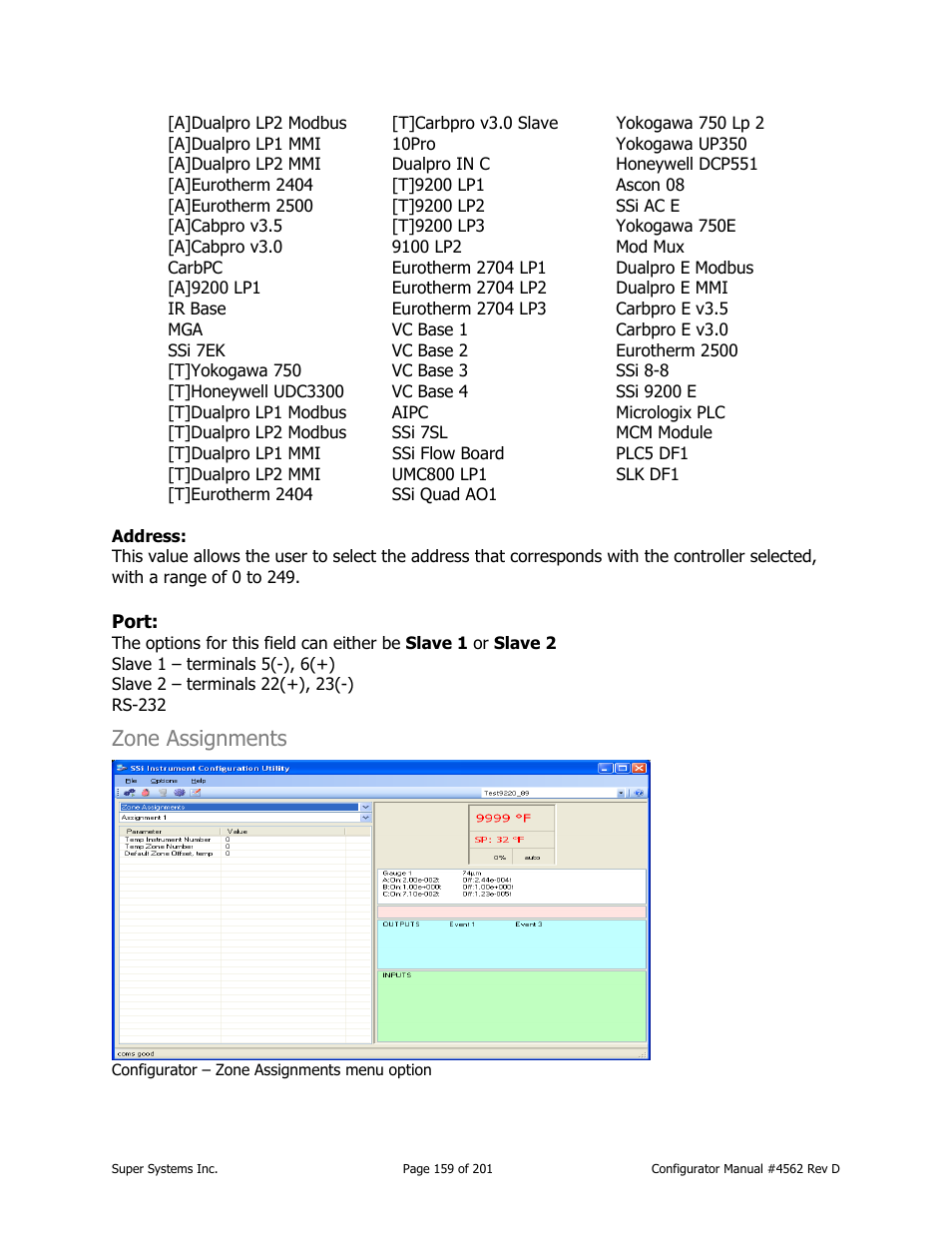Click the 'SSi Flow Board' list entry

448,453
